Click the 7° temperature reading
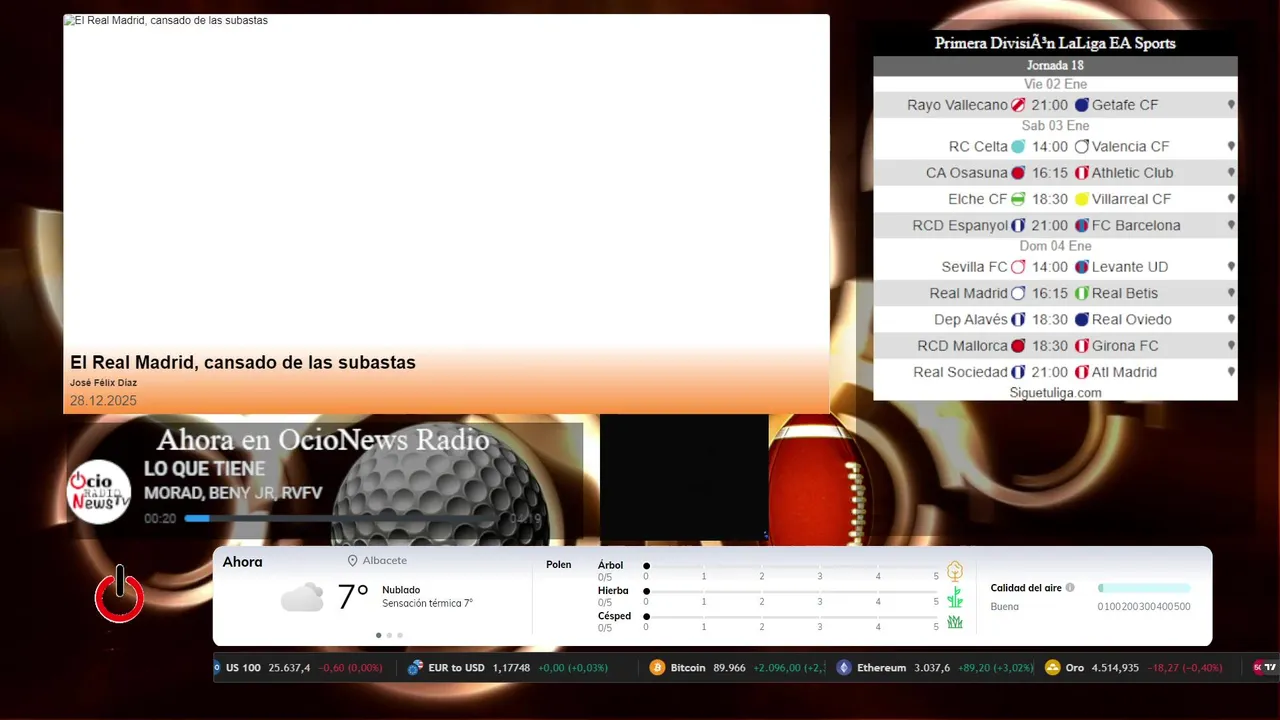The width and height of the screenshot is (1280, 720). point(353,597)
